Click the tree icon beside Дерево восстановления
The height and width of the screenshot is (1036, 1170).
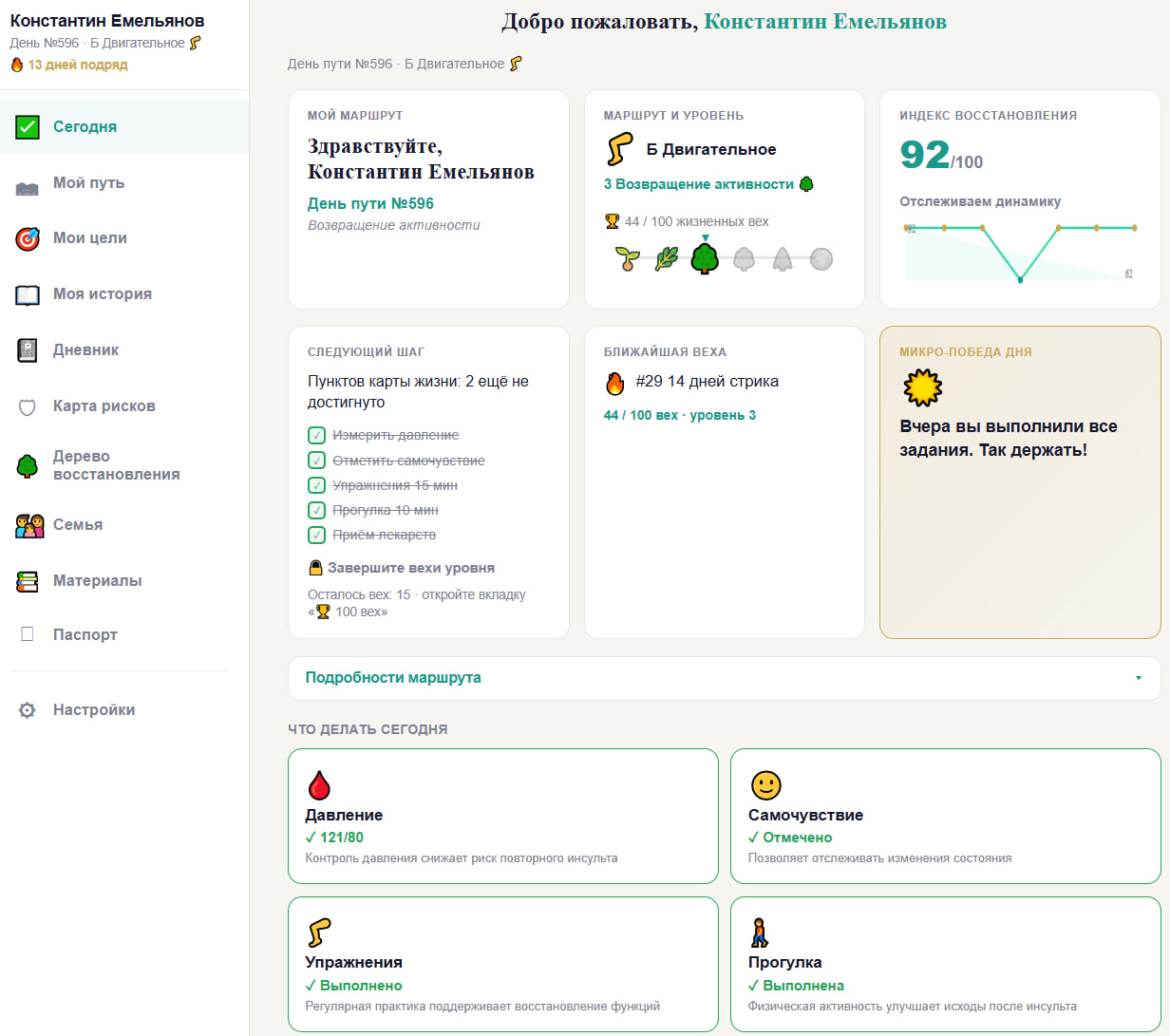28,466
